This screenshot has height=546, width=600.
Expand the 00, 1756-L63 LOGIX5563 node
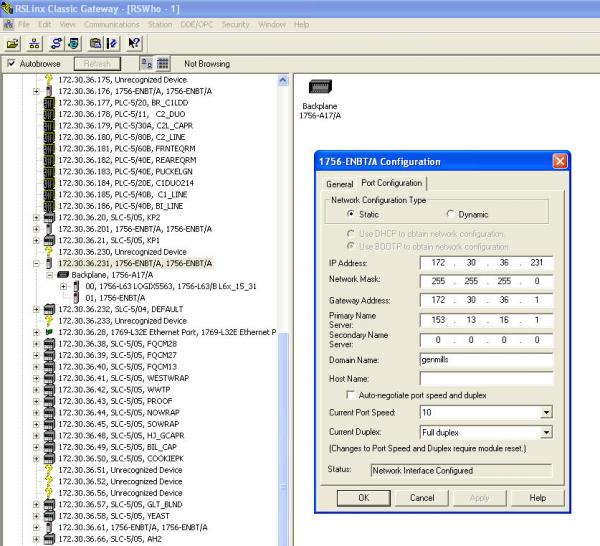coord(64,287)
